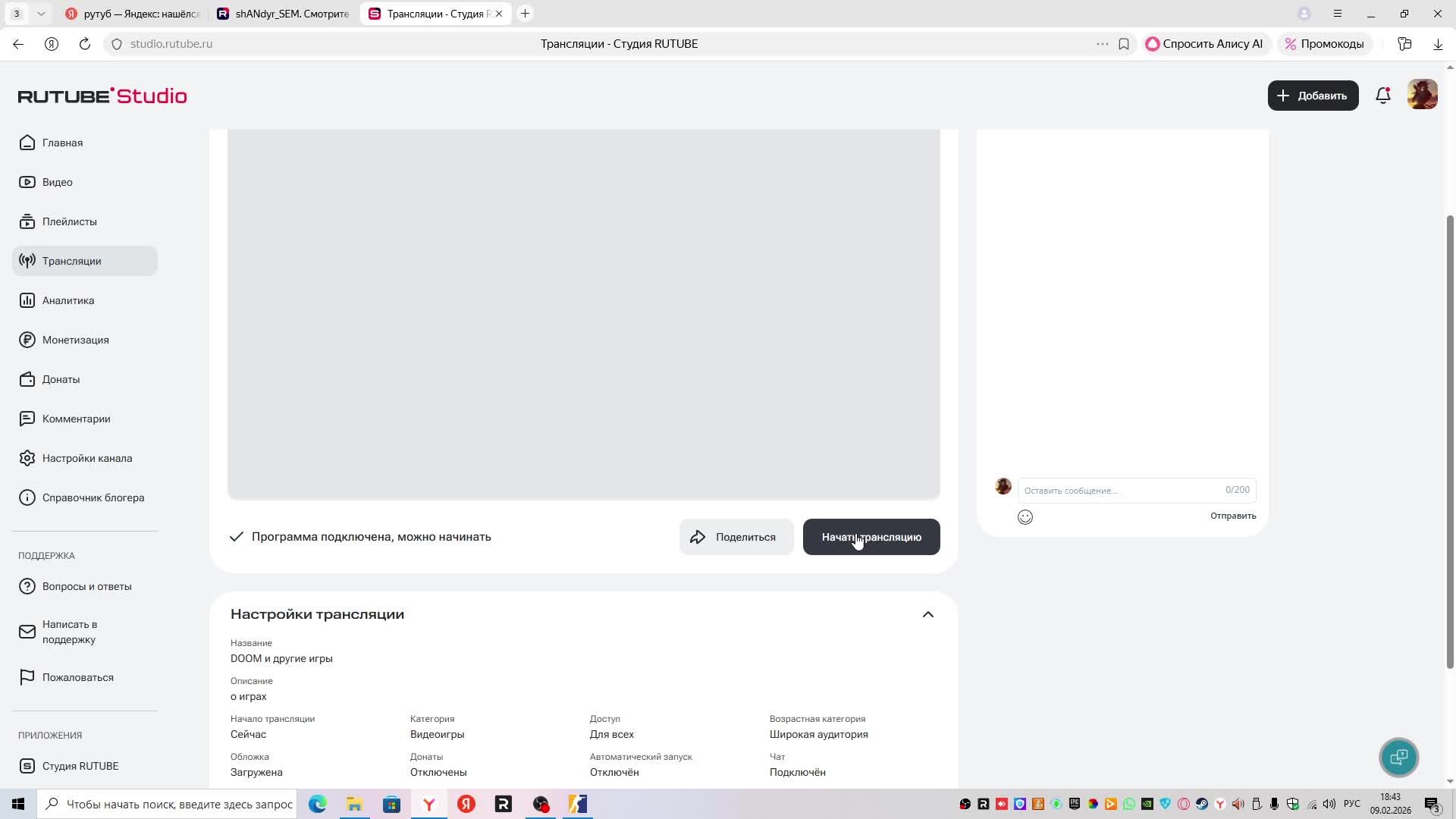Collapse the Настройки трансляции section
The image size is (1456, 819).
point(927,614)
